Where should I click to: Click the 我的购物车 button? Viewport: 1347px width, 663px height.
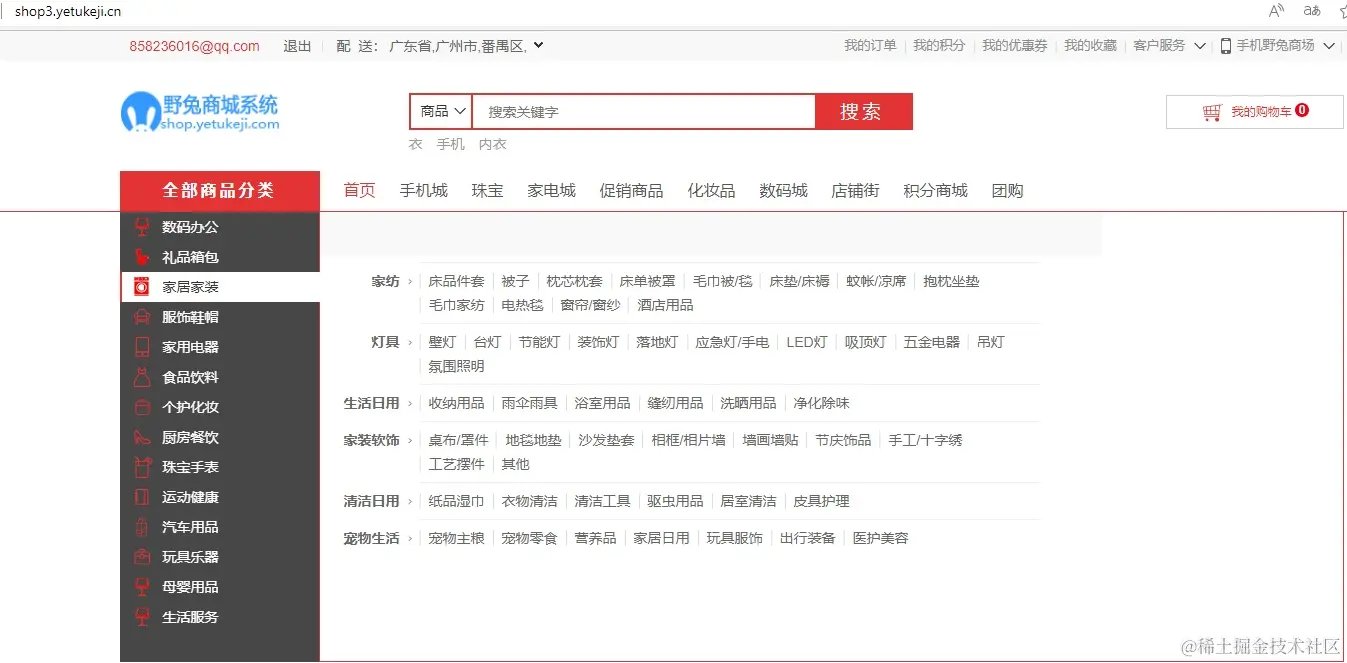click(x=1255, y=112)
